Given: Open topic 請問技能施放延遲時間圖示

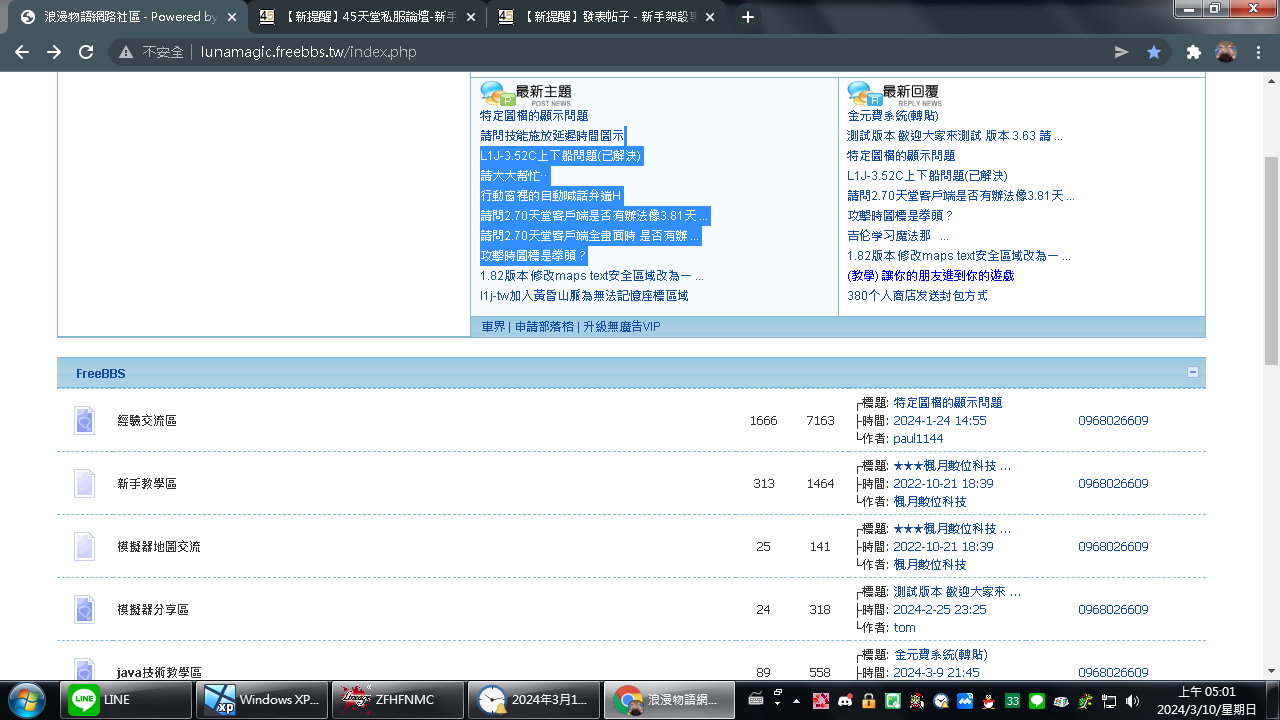Looking at the screenshot, I should point(552,136).
